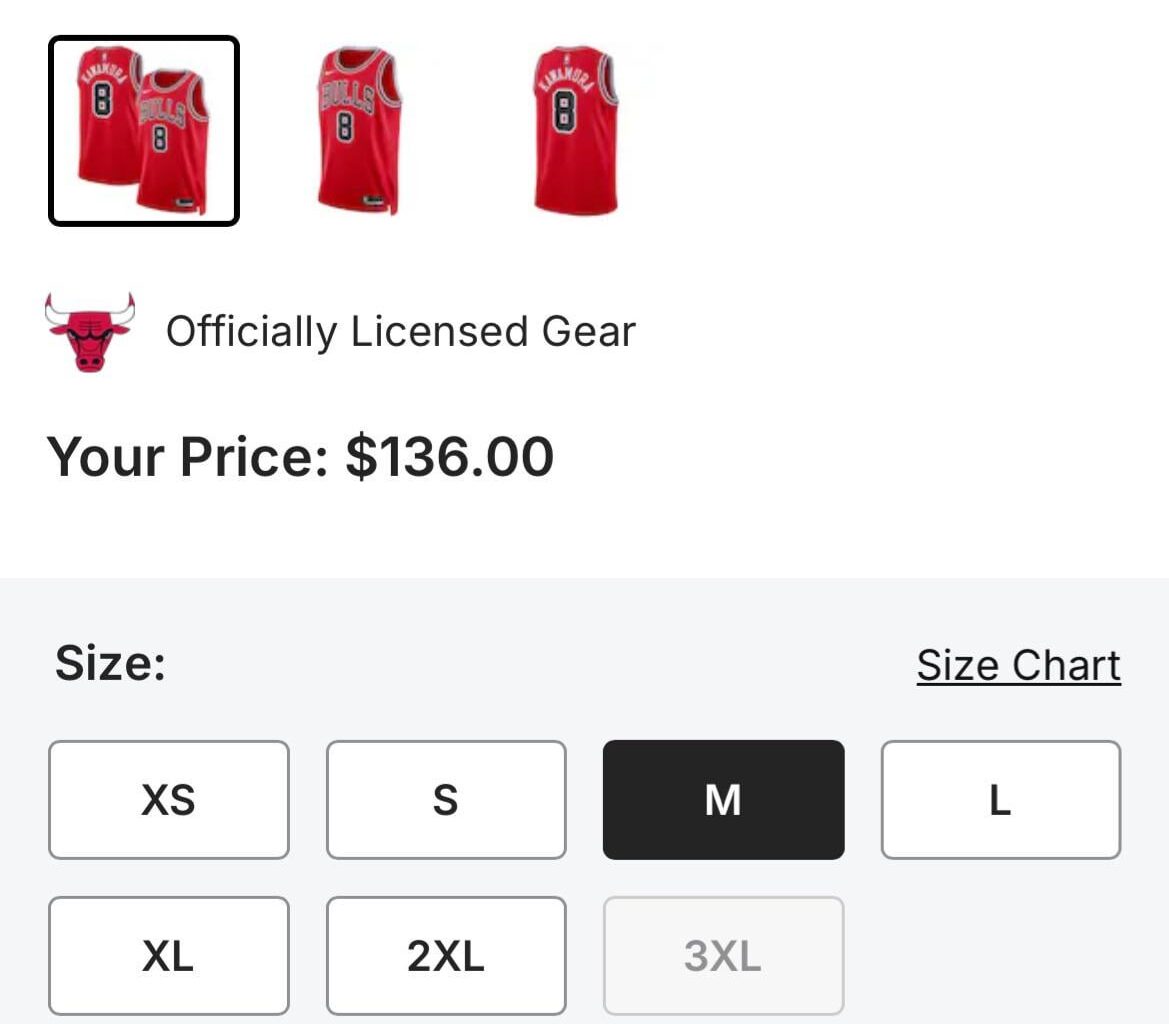Click the Officially Licensed Gear label
1169x1024 pixels.
pyautogui.click(x=403, y=331)
